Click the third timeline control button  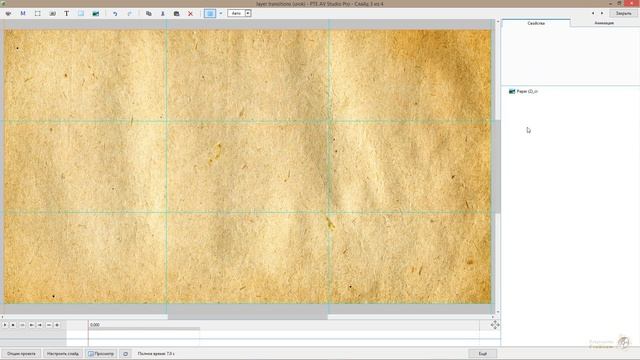coord(22,325)
